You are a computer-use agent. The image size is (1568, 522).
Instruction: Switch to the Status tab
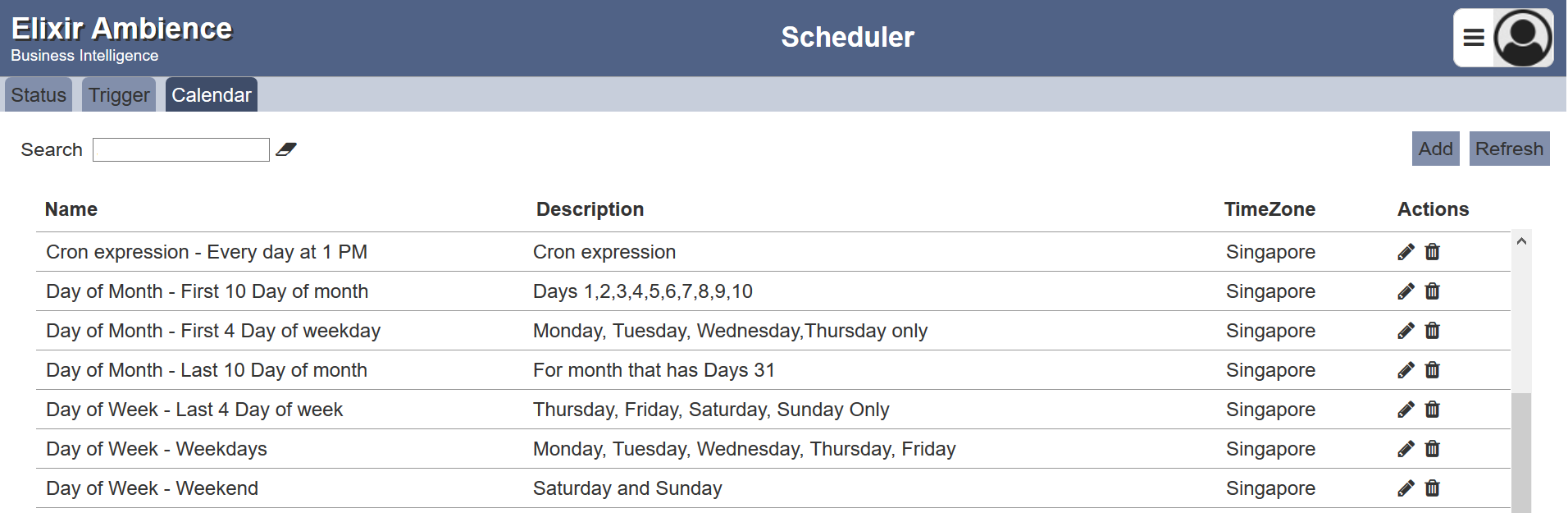[x=39, y=95]
